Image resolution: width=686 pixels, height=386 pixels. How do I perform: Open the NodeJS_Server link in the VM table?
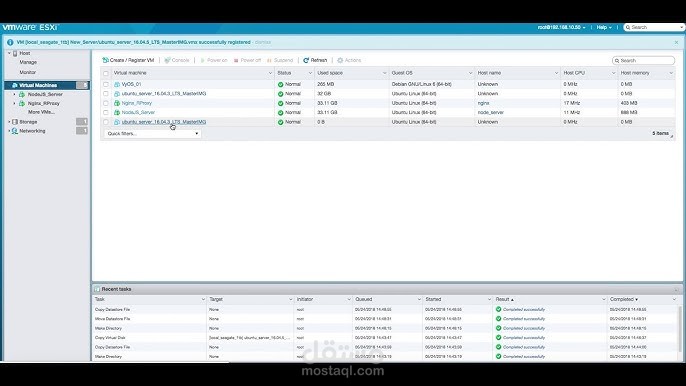pos(138,112)
